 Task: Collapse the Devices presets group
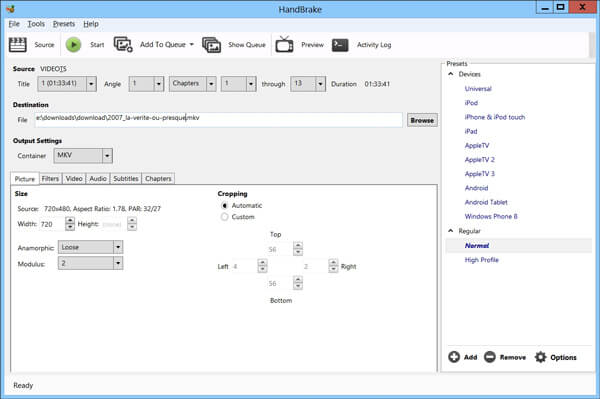[x=451, y=74]
